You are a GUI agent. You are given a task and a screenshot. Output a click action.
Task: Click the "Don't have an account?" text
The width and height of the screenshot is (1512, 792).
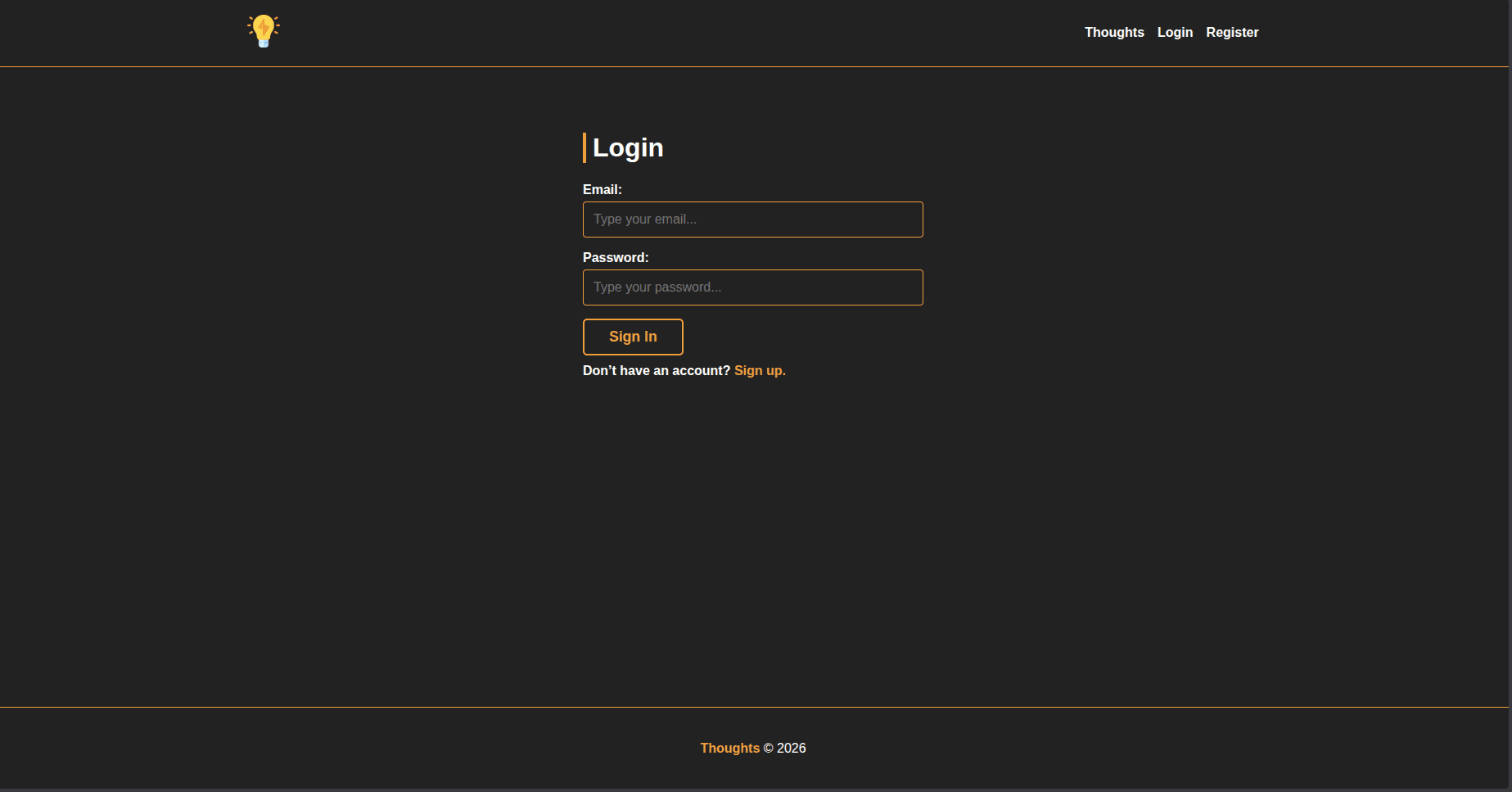(x=656, y=371)
